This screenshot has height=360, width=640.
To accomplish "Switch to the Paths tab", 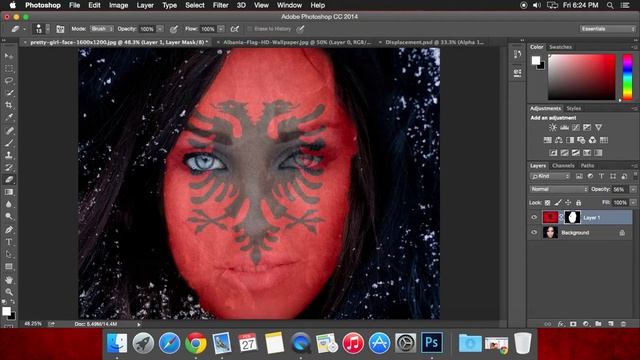I will click(587, 166).
